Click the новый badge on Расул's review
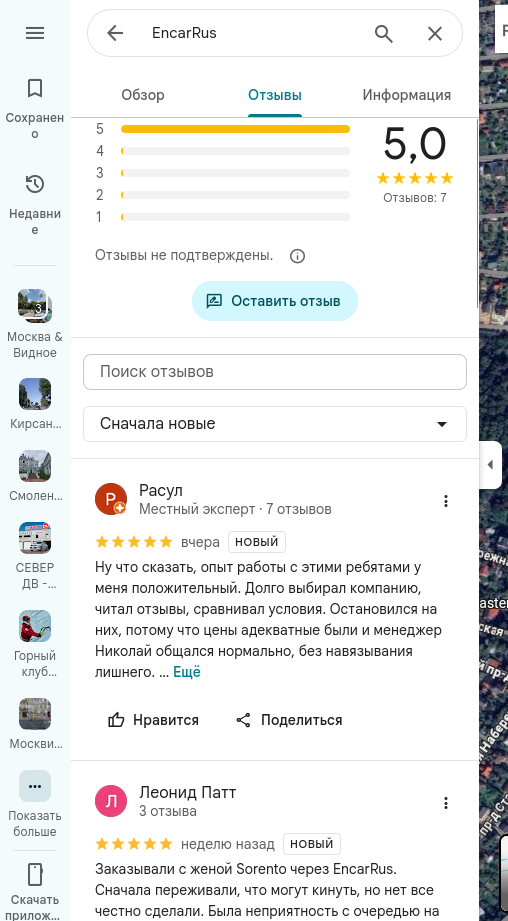The image size is (508, 921). tap(257, 542)
